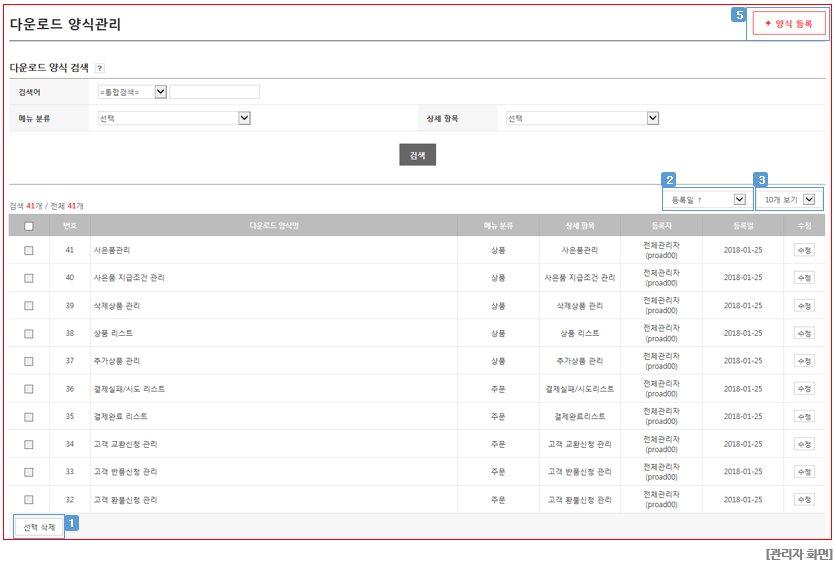
Task: Open the 등록일 sort order dropdown
Action: (708, 199)
